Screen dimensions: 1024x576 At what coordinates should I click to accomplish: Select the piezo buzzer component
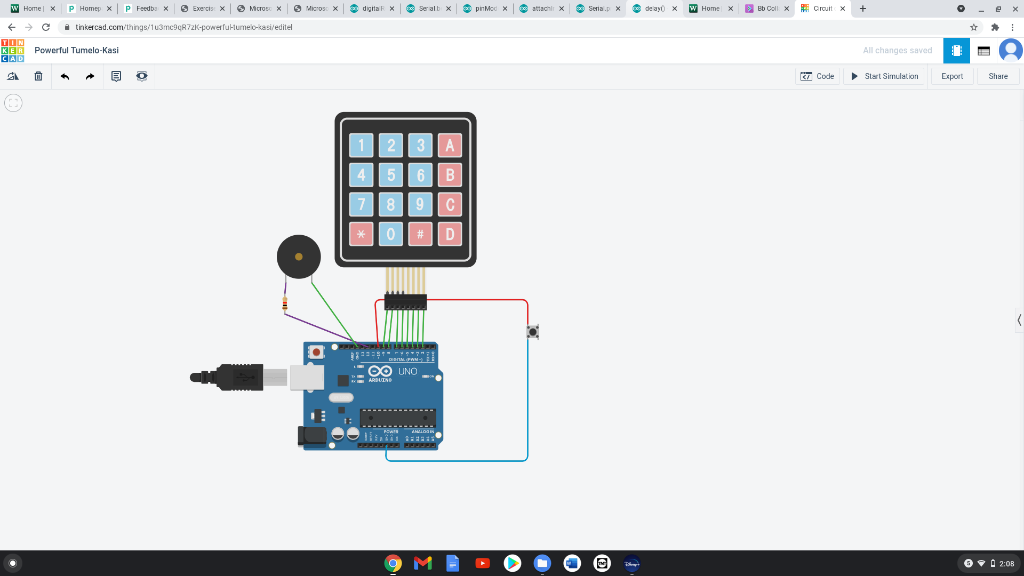click(298, 257)
